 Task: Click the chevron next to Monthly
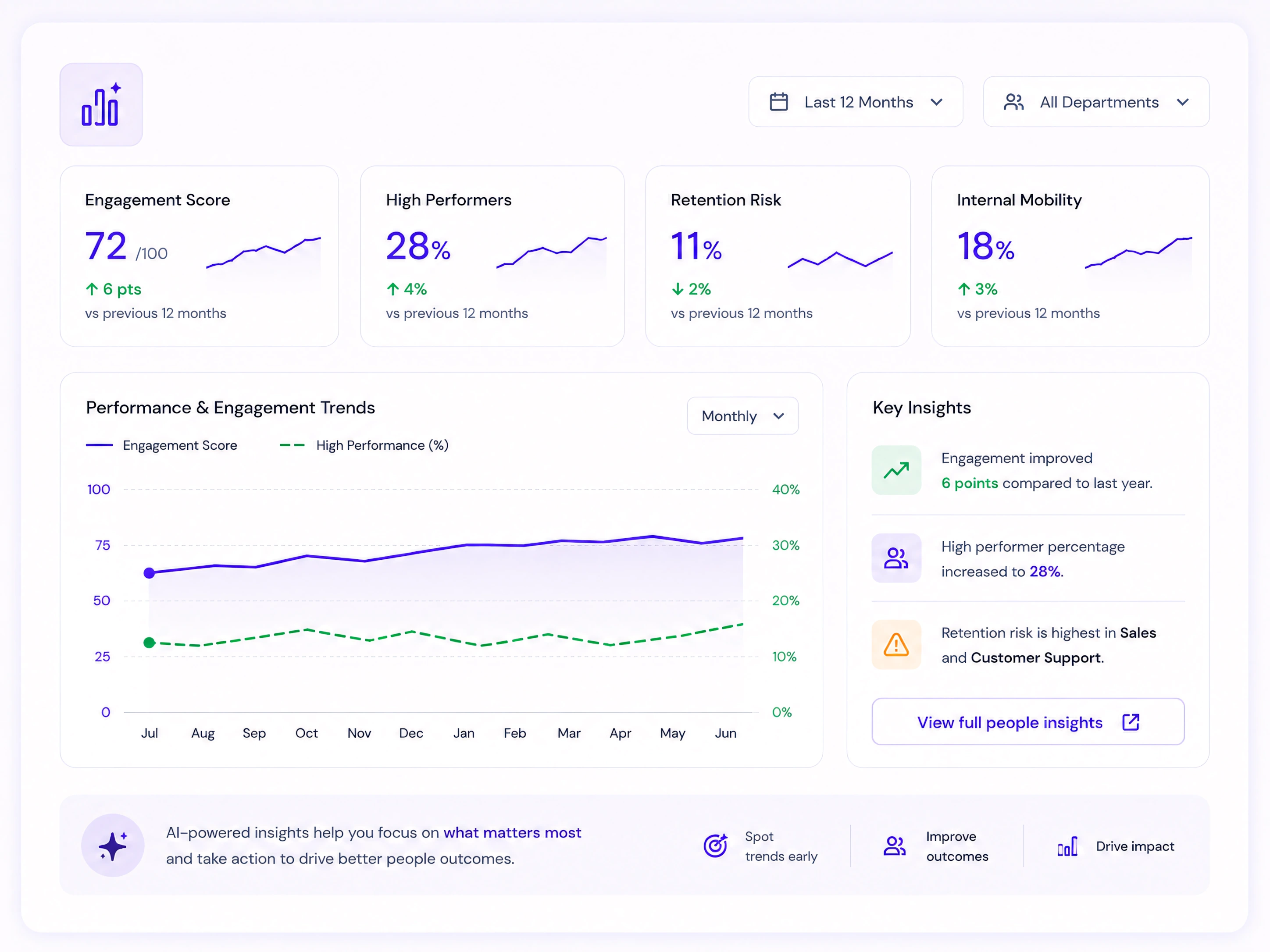[778, 416]
